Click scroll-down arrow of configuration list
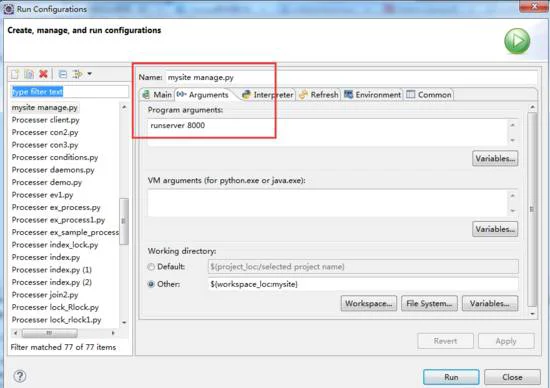The width and height of the screenshot is (550, 388). (x=124, y=322)
